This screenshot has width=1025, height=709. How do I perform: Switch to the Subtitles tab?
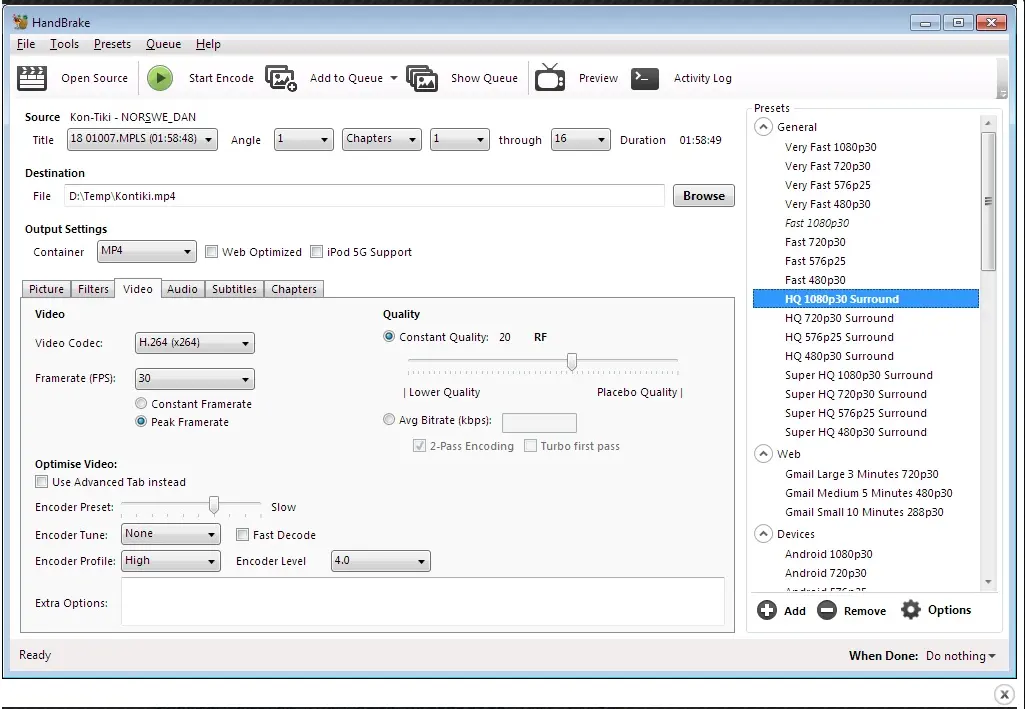(x=233, y=289)
